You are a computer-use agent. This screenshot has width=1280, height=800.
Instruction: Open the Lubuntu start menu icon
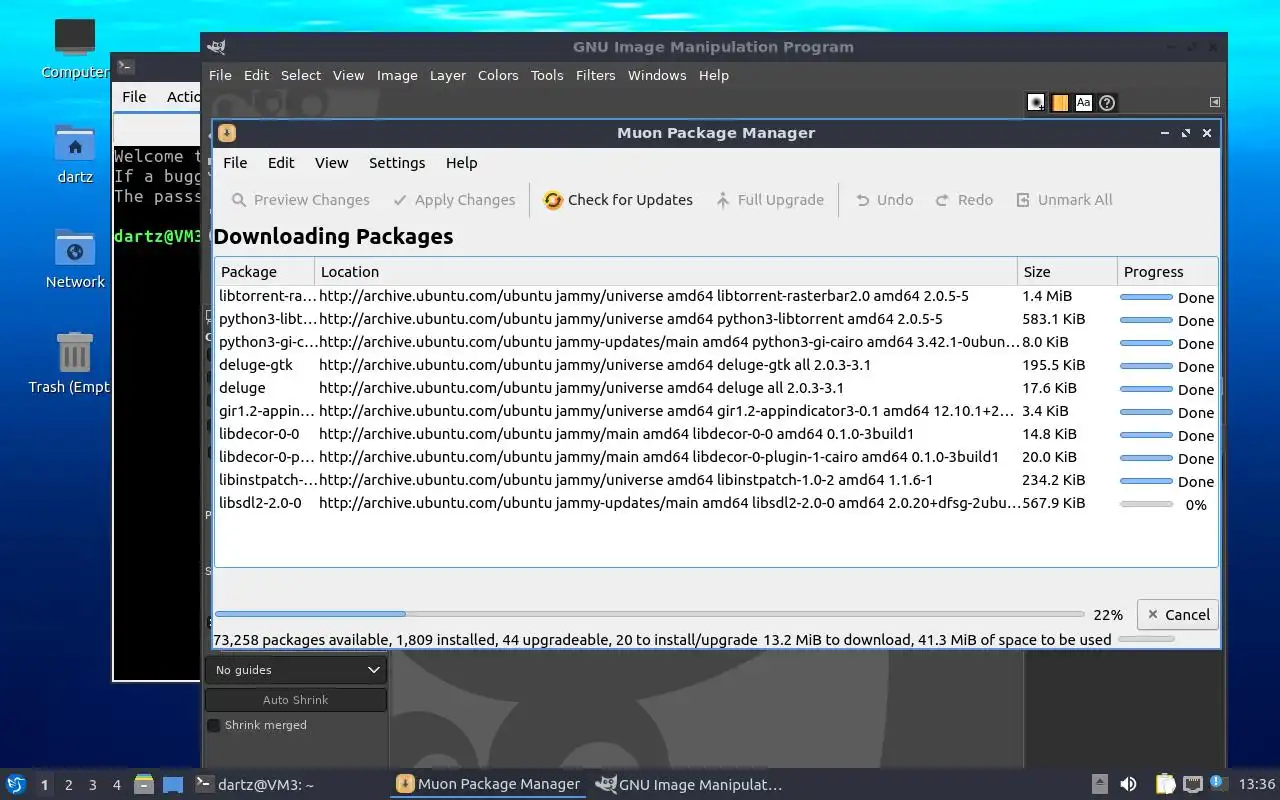pyautogui.click(x=15, y=784)
